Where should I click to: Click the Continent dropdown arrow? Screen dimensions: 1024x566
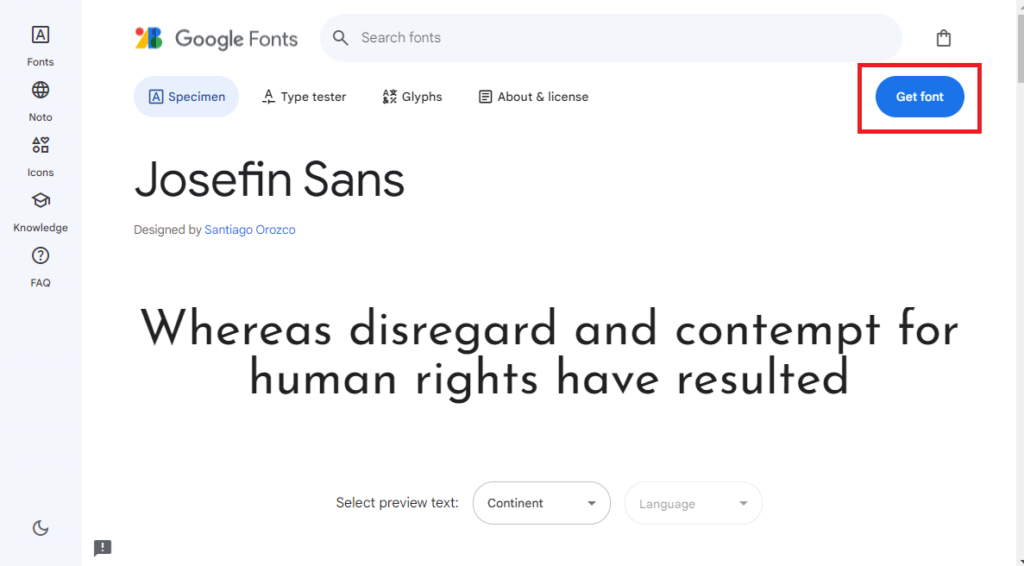(591, 503)
